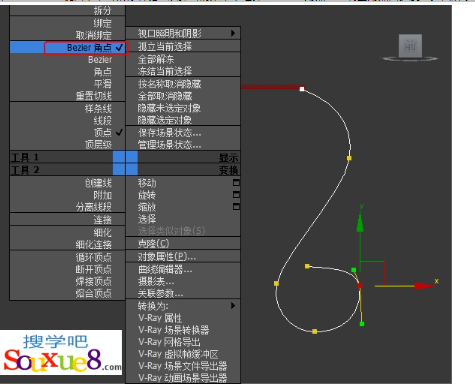Choose 取消绑定 from the quad menu

[x=67, y=35]
